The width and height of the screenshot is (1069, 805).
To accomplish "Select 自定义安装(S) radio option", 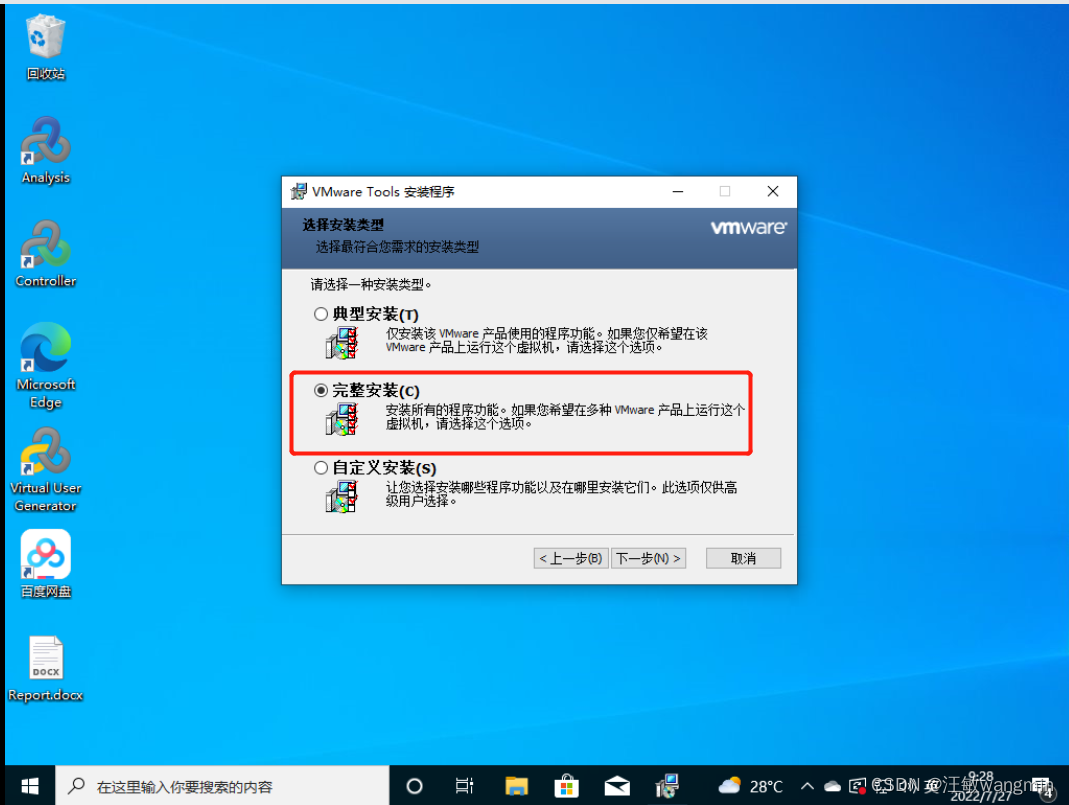I will 321,468.
